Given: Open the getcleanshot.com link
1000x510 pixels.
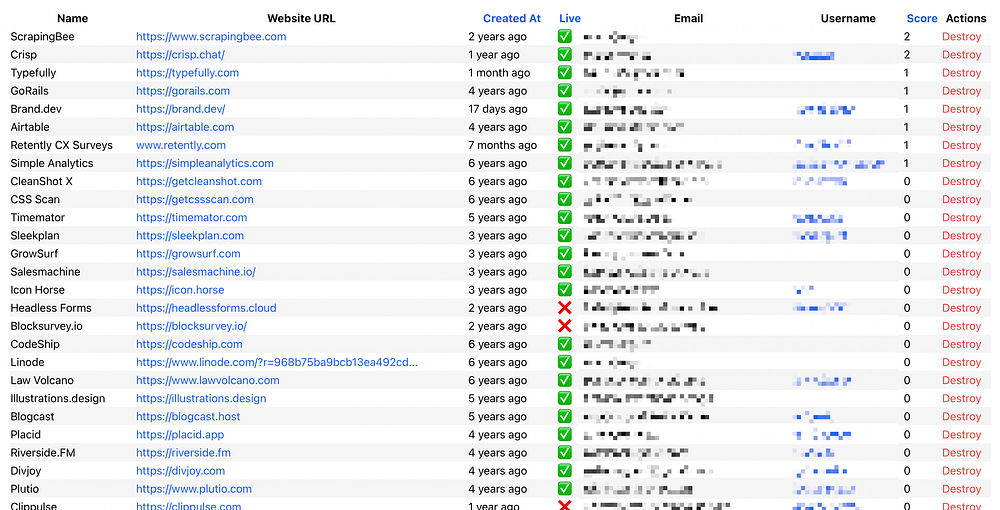Looking at the screenshot, I should [x=199, y=181].
